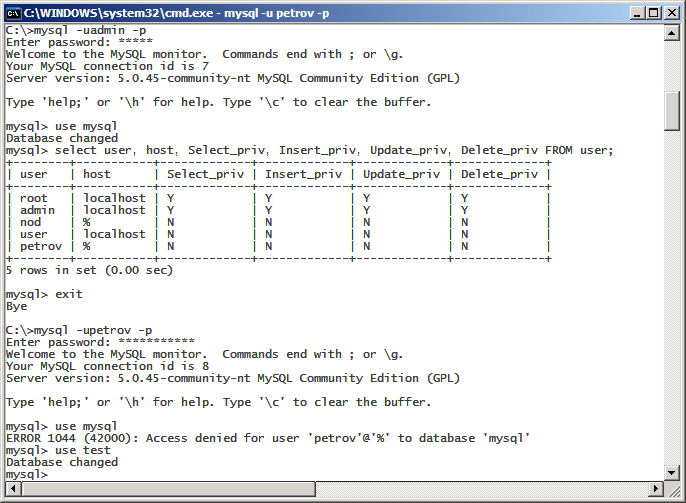Open the cmd.exe system menu icon
686x503 pixels.
coord(13,13)
